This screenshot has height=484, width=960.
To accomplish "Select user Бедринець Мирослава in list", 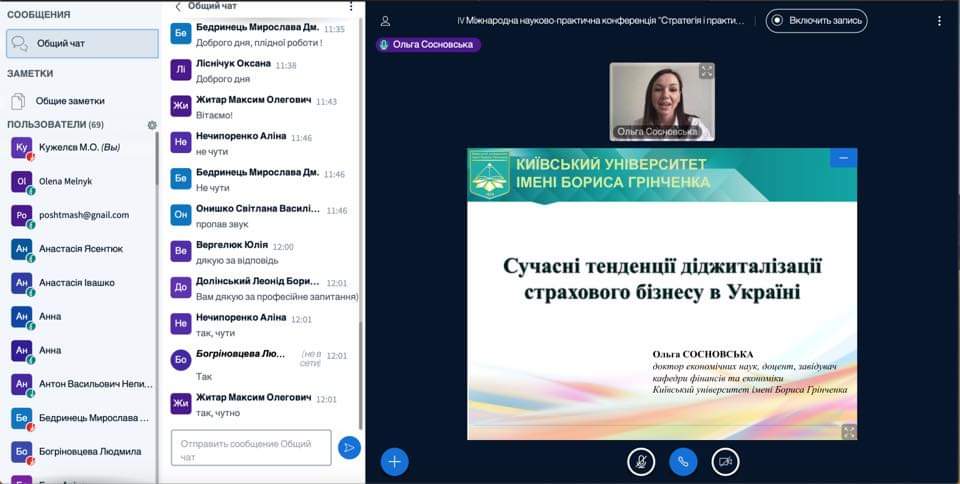I will point(80,418).
